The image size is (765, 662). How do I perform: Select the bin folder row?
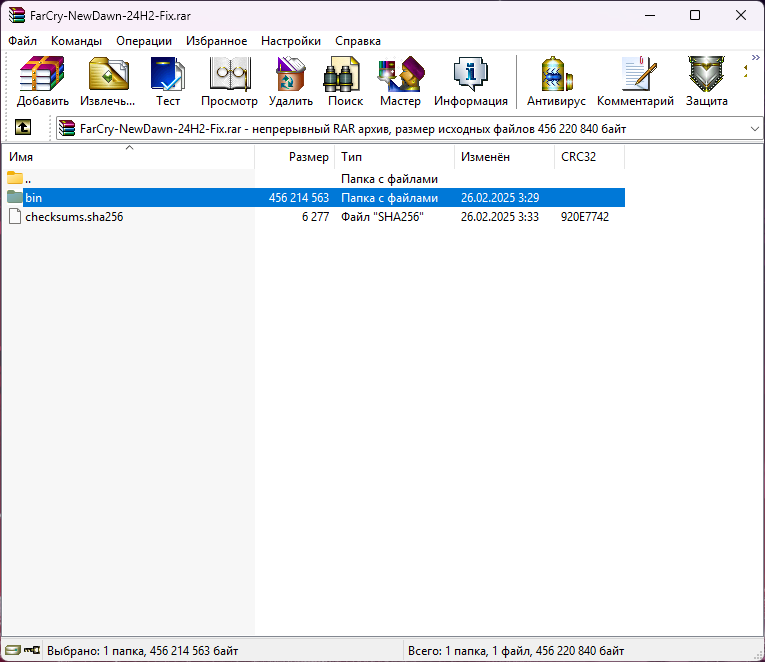(x=315, y=198)
